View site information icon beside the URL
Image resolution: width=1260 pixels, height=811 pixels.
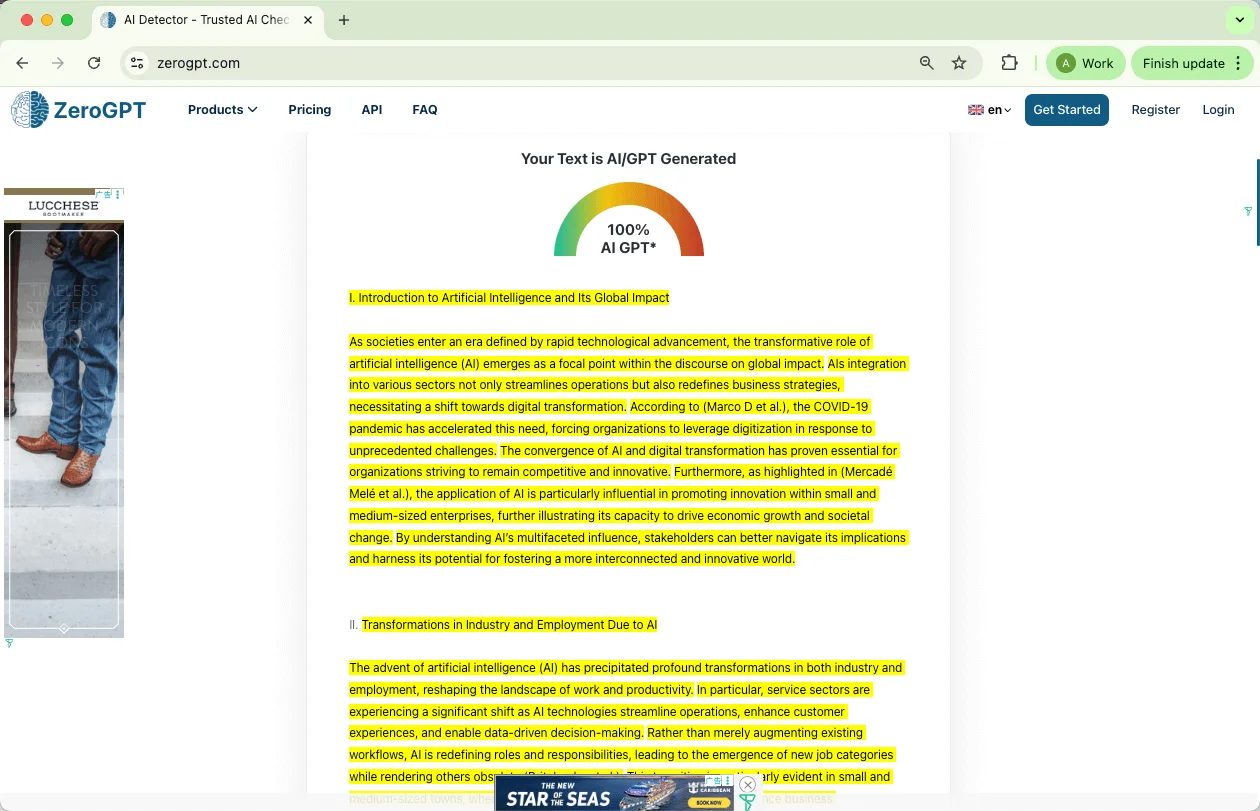(138, 63)
